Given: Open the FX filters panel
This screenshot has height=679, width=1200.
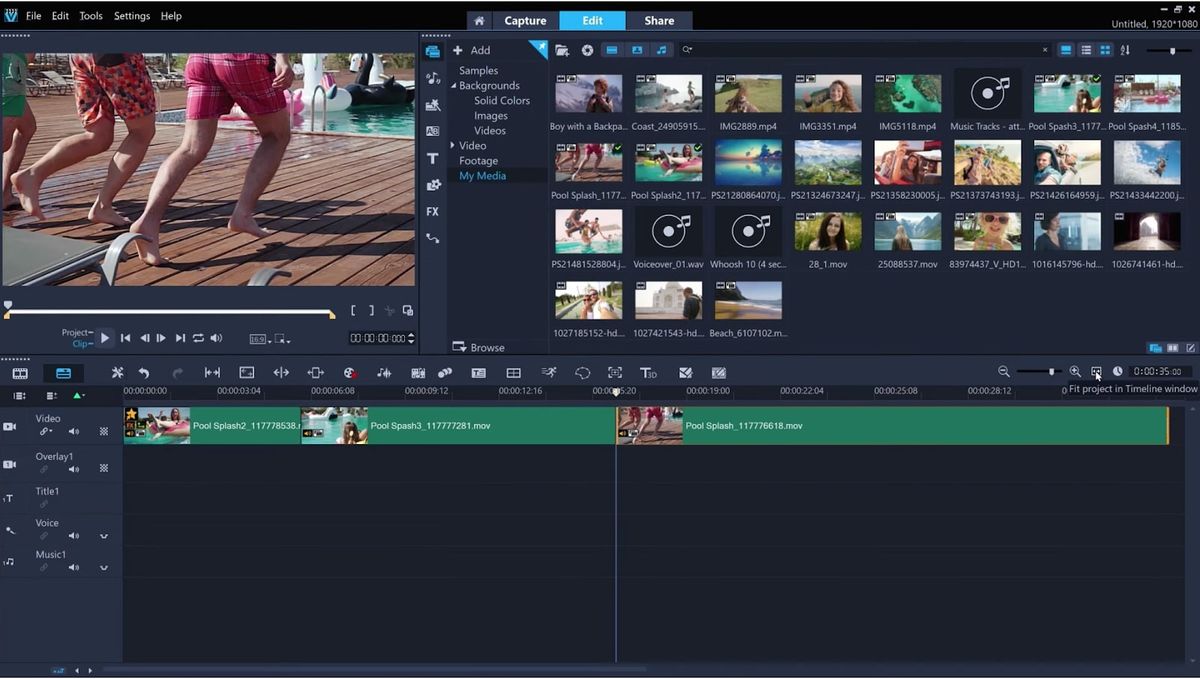Looking at the screenshot, I should coord(432,212).
